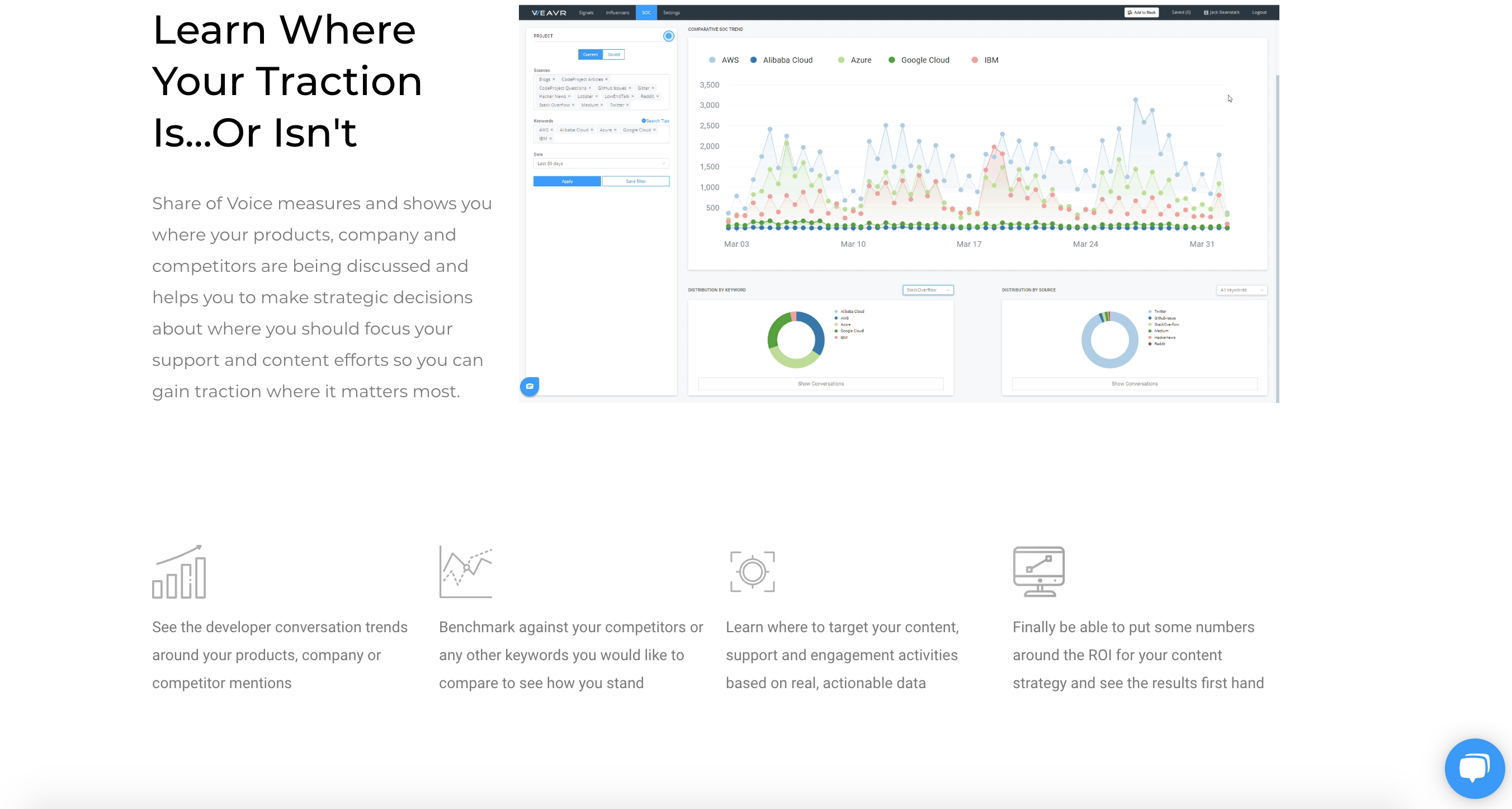The image size is (1512, 809).
Task: Click the benchmark line graph icon
Action: 465,571
